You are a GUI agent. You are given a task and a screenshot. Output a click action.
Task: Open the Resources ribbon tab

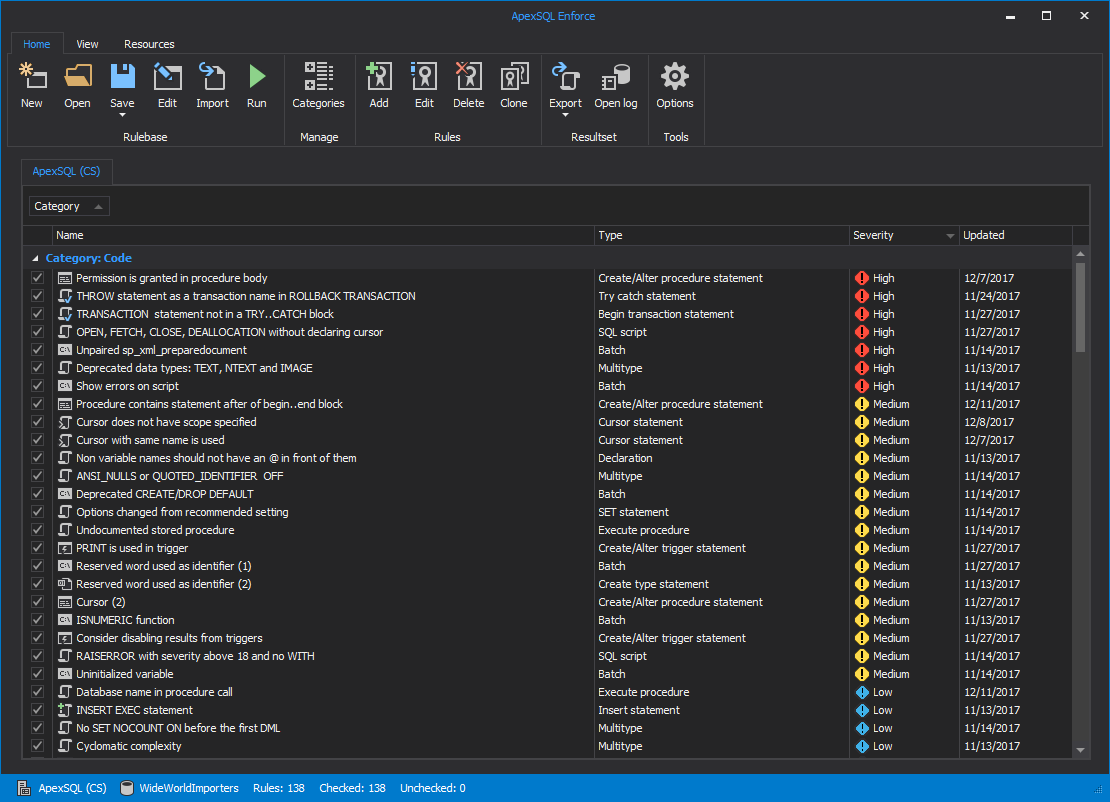click(x=148, y=44)
